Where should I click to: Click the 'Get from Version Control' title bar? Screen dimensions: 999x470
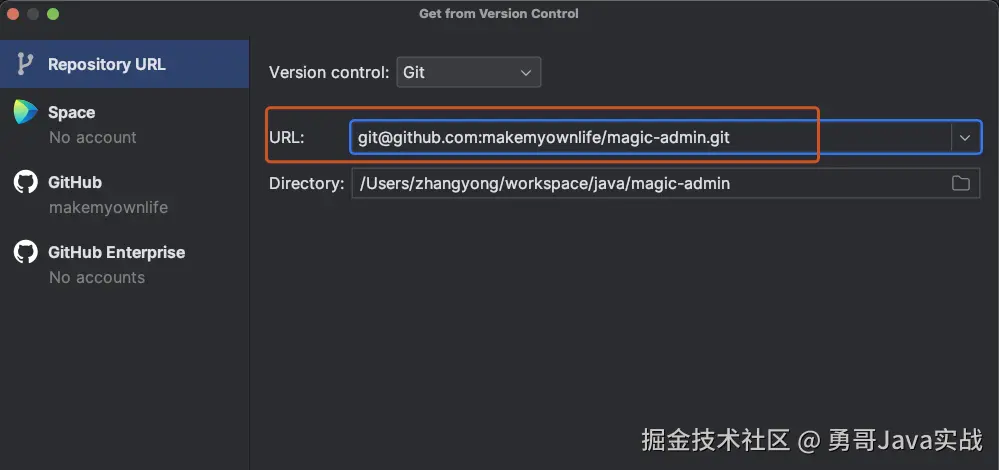498,14
